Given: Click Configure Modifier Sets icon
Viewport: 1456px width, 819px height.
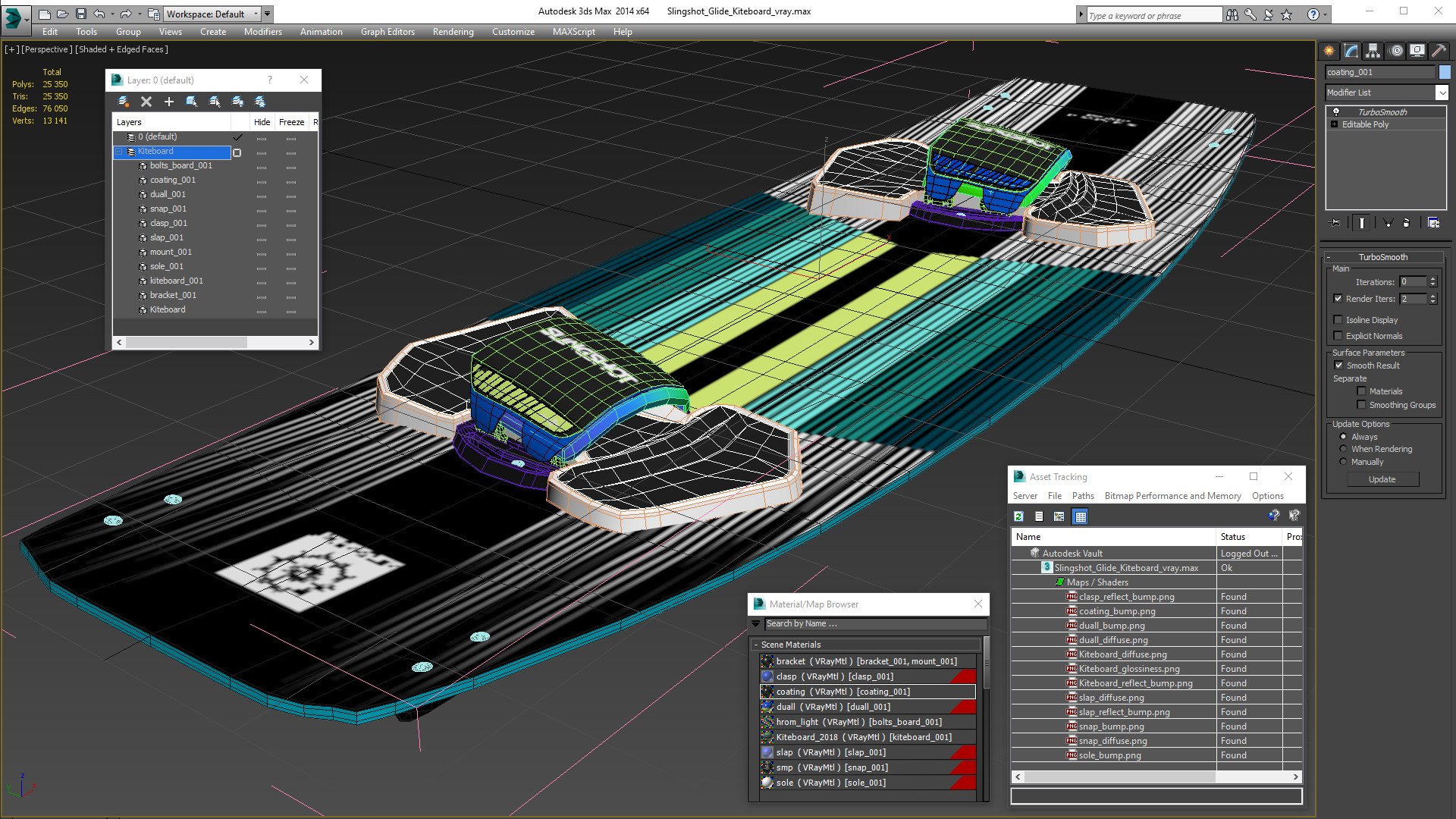Looking at the screenshot, I should [1433, 223].
